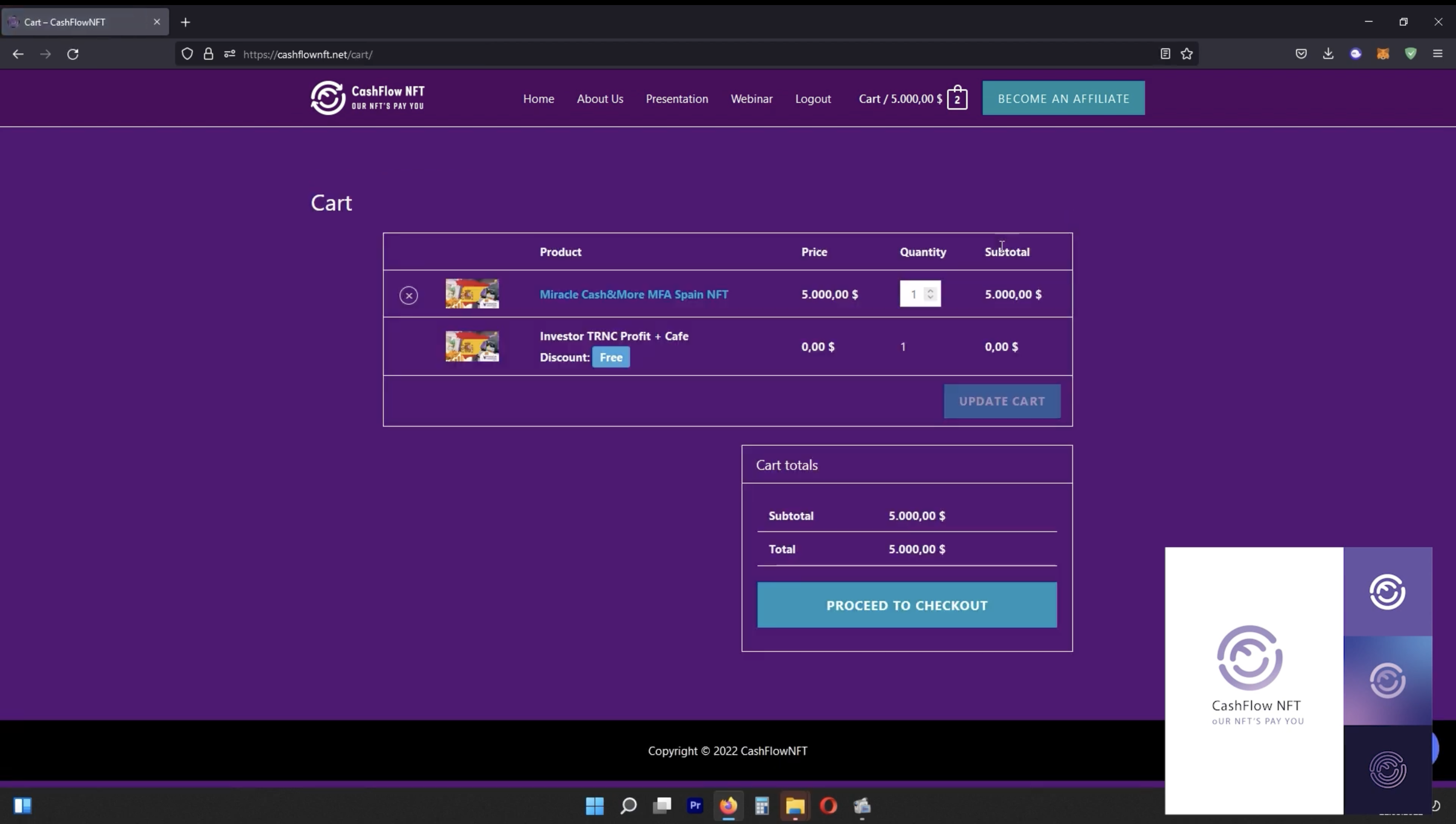Click the Update Cart button
The height and width of the screenshot is (824, 1456).
[1002, 401]
